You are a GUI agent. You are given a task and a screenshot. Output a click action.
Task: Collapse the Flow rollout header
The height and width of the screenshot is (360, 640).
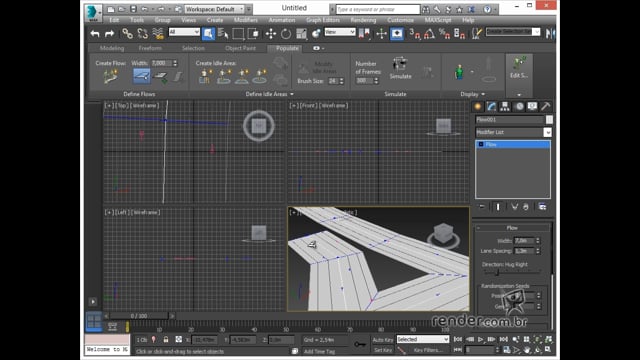click(x=512, y=228)
